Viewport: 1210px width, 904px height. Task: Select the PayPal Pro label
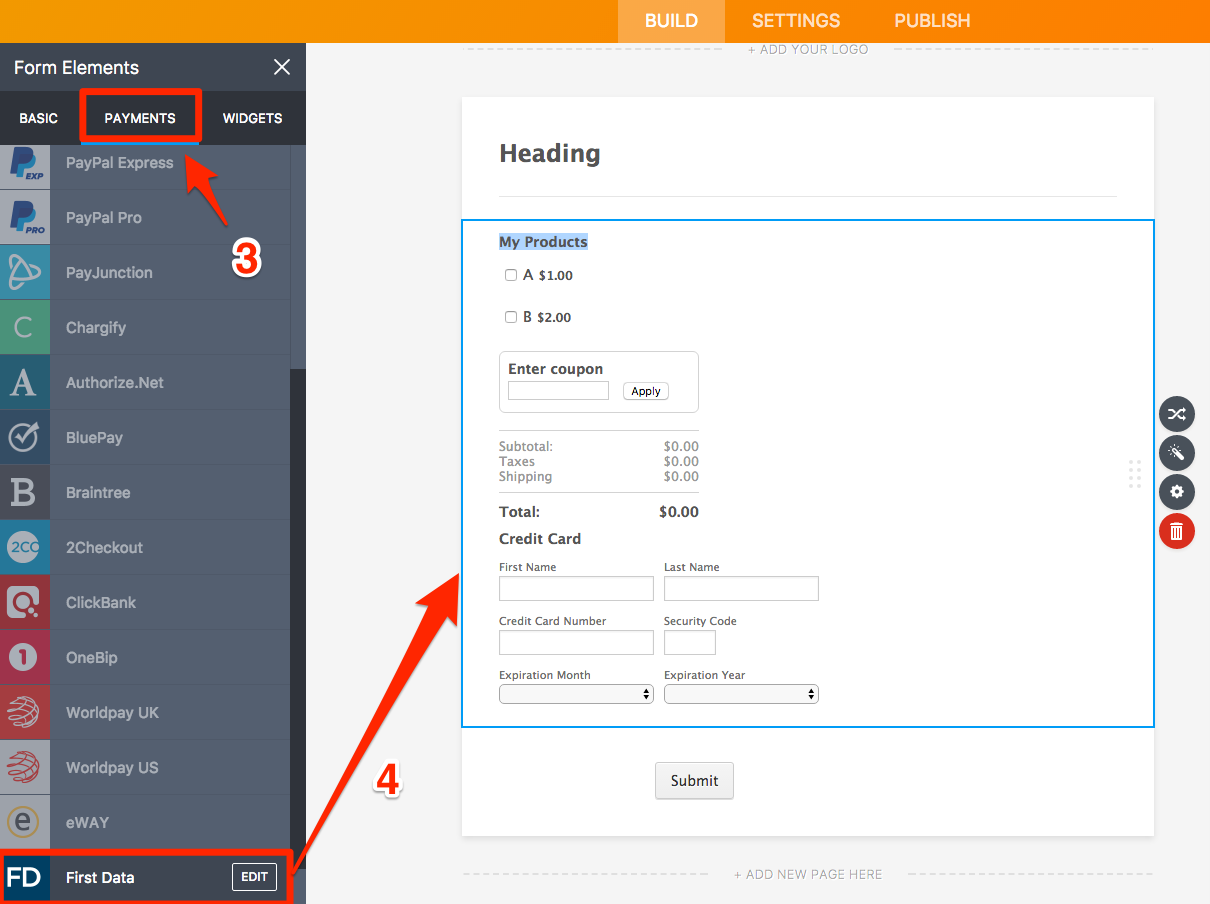(x=103, y=217)
